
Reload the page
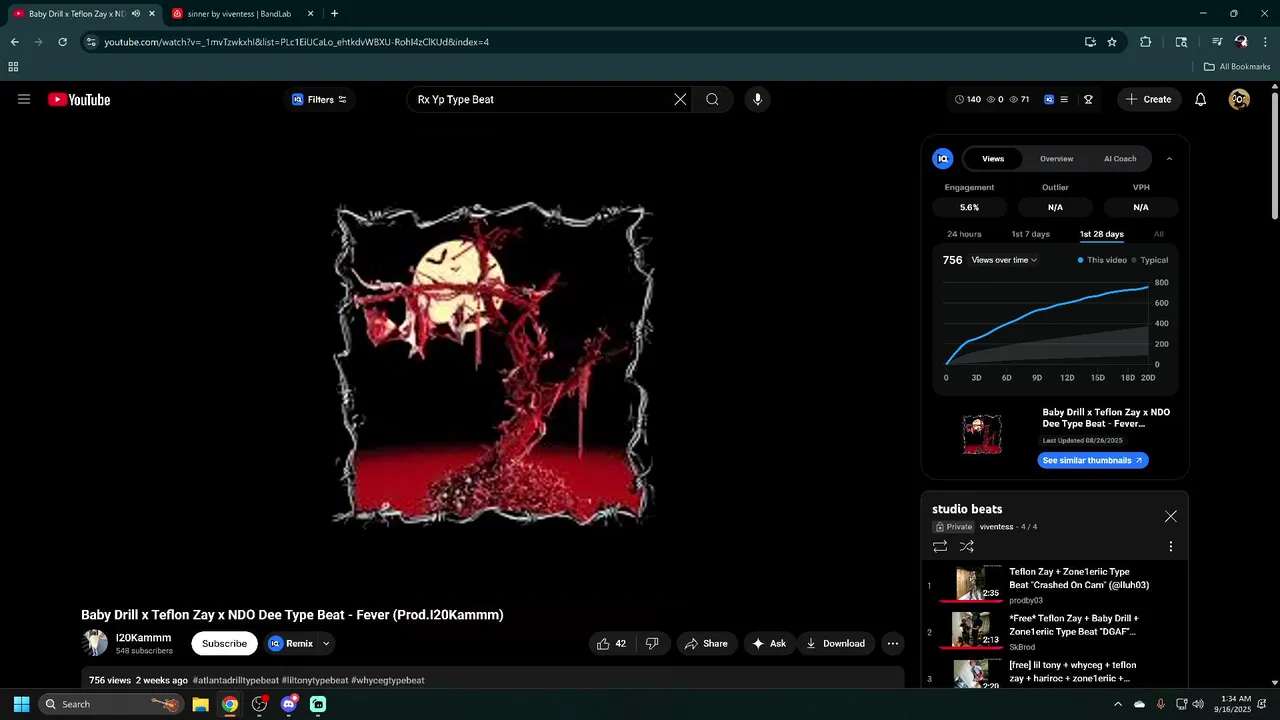62,42
